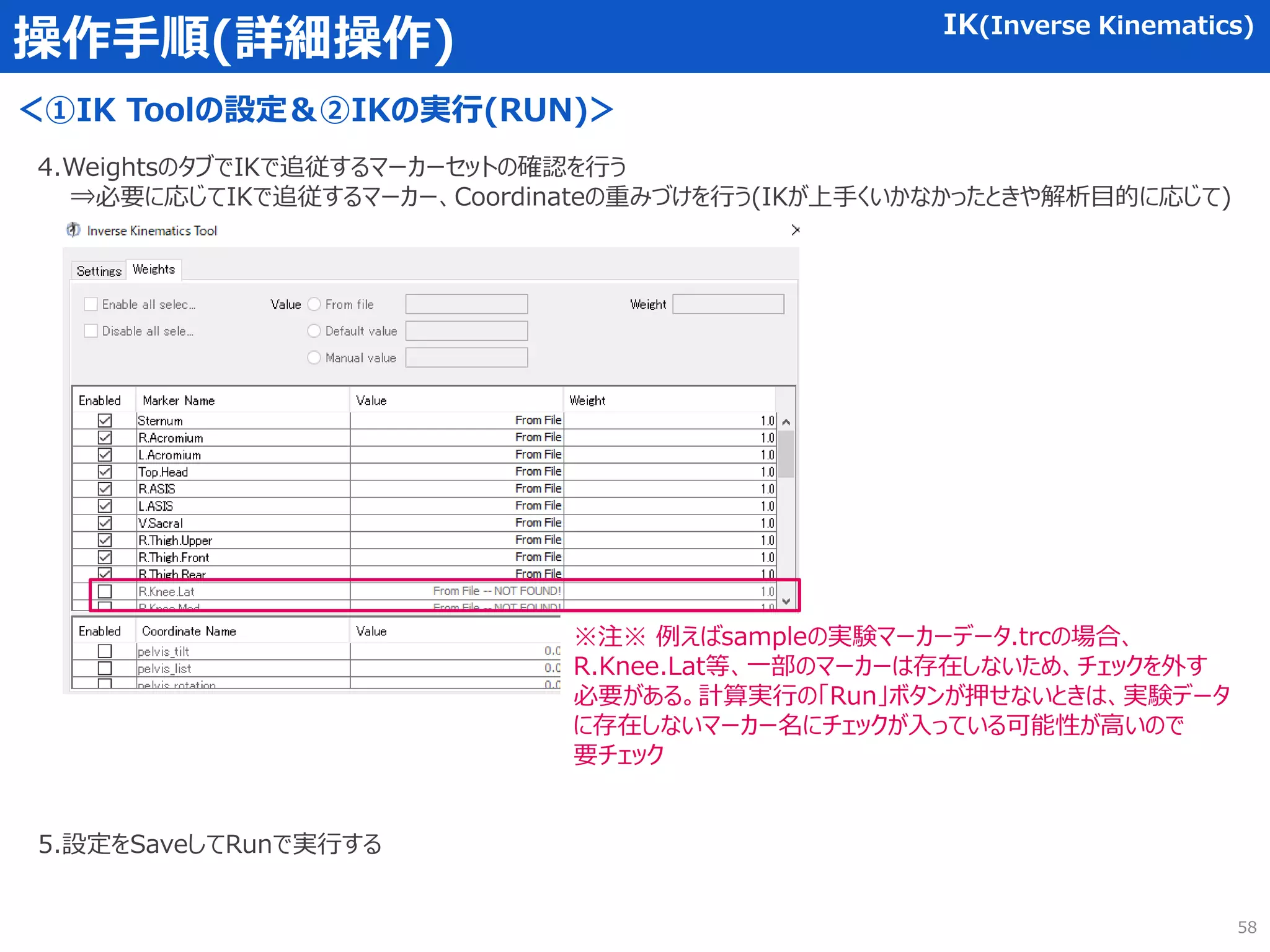This screenshot has height=952, width=1270.
Task: Click the marker list scrollbar thumb
Action: [x=786, y=454]
